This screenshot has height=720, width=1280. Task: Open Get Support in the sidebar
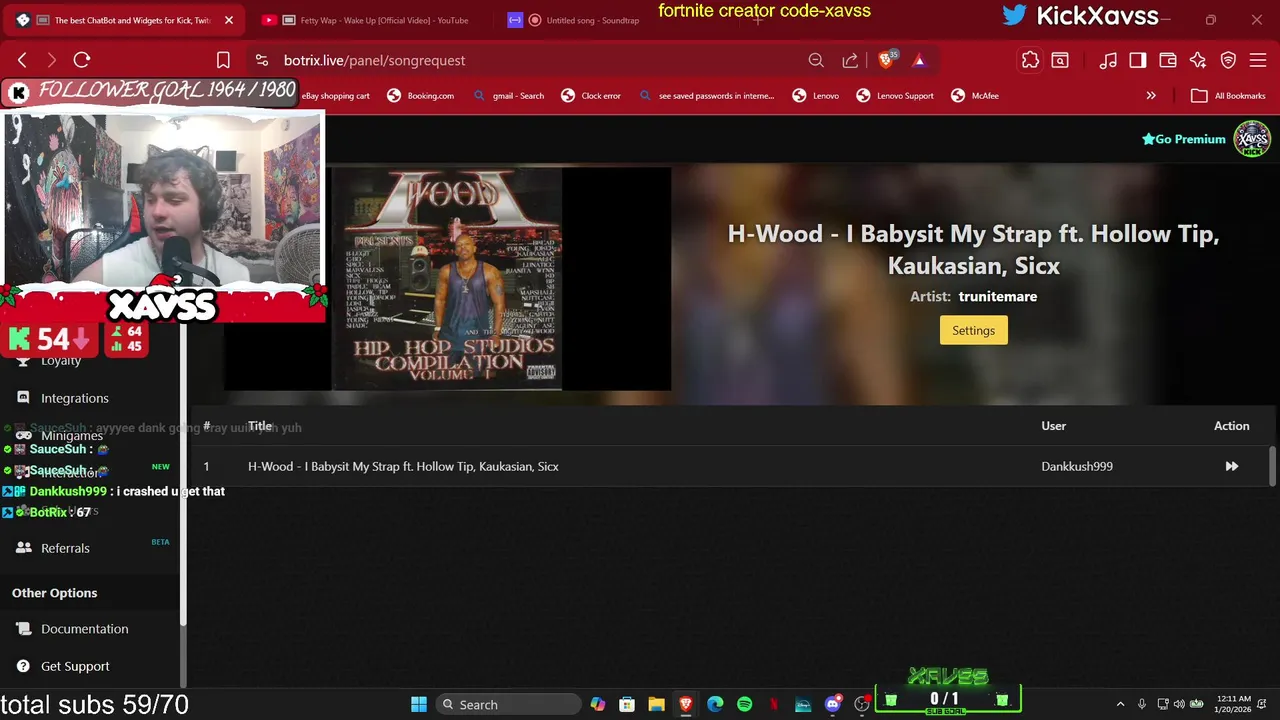click(75, 666)
